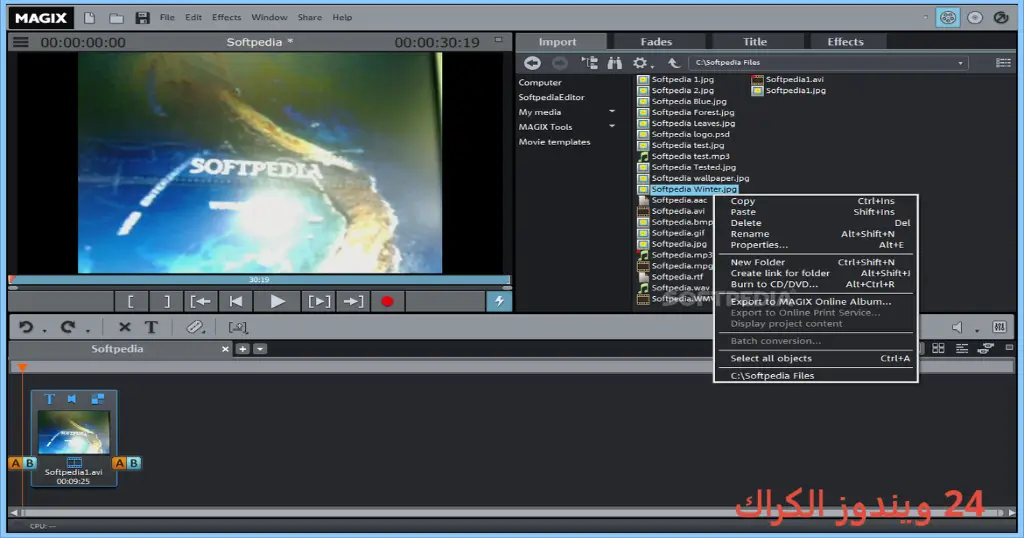Jump to range start button
This screenshot has height=538, width=1024.
click(x=200, y=302)
